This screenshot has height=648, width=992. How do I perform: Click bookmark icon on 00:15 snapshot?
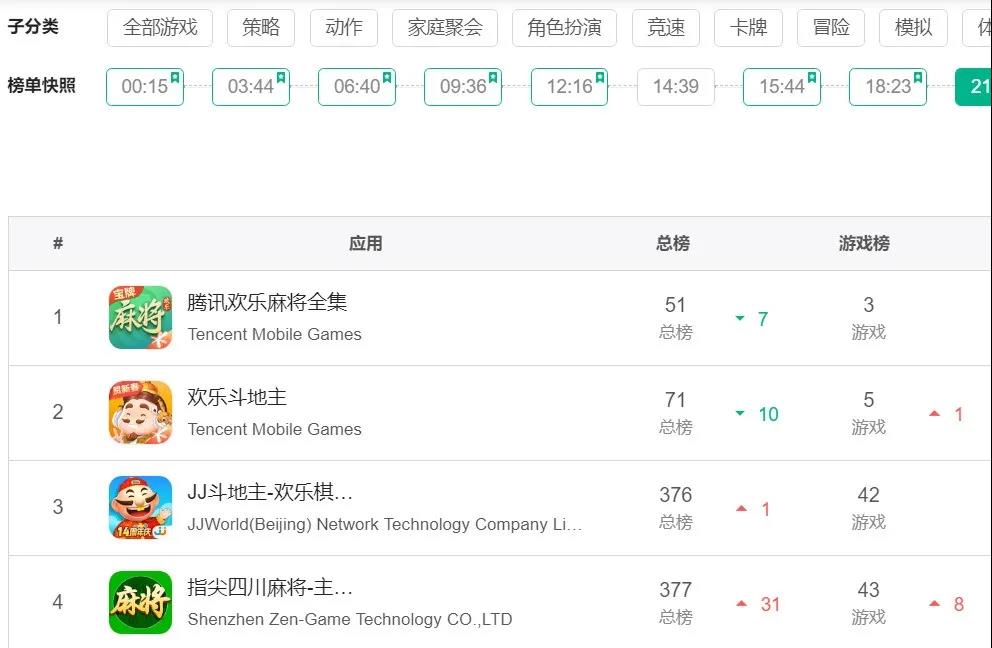tap(175, 78)
